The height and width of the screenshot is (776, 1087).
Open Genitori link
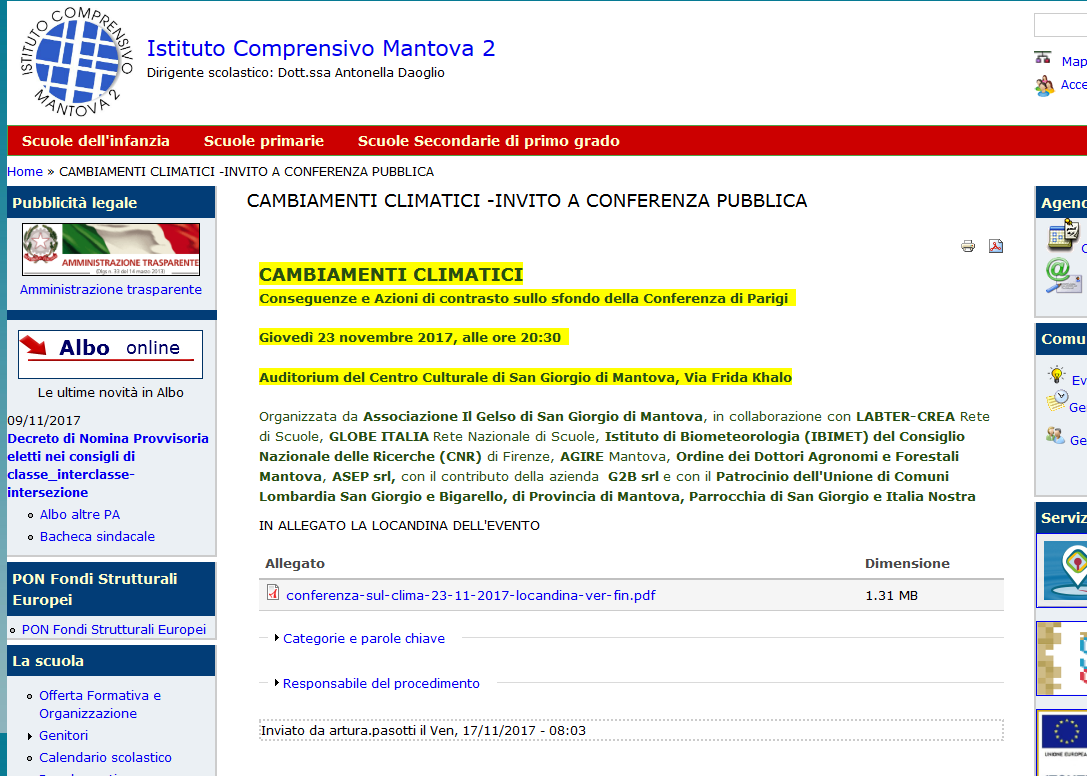[63, 735]
